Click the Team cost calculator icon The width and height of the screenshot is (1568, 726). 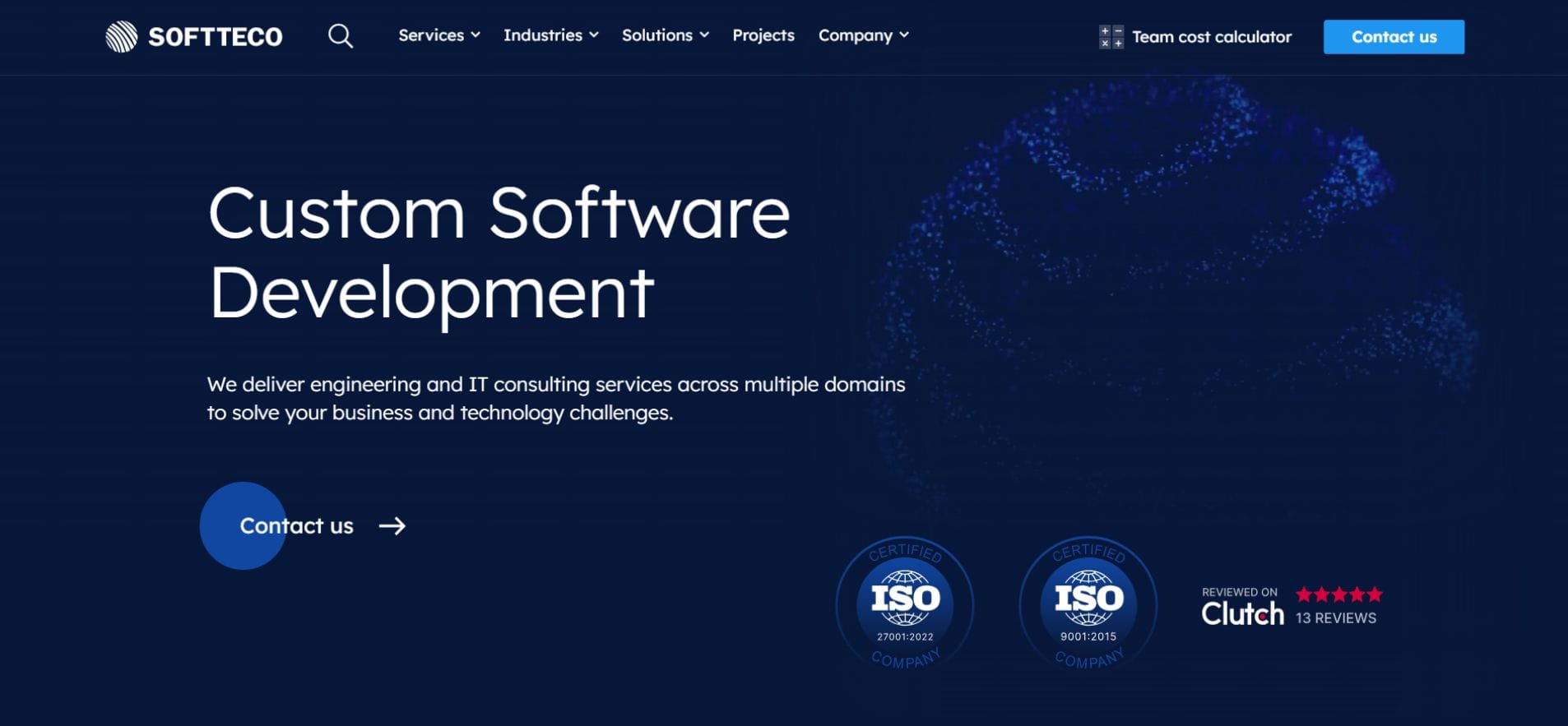coord(1111,37)
